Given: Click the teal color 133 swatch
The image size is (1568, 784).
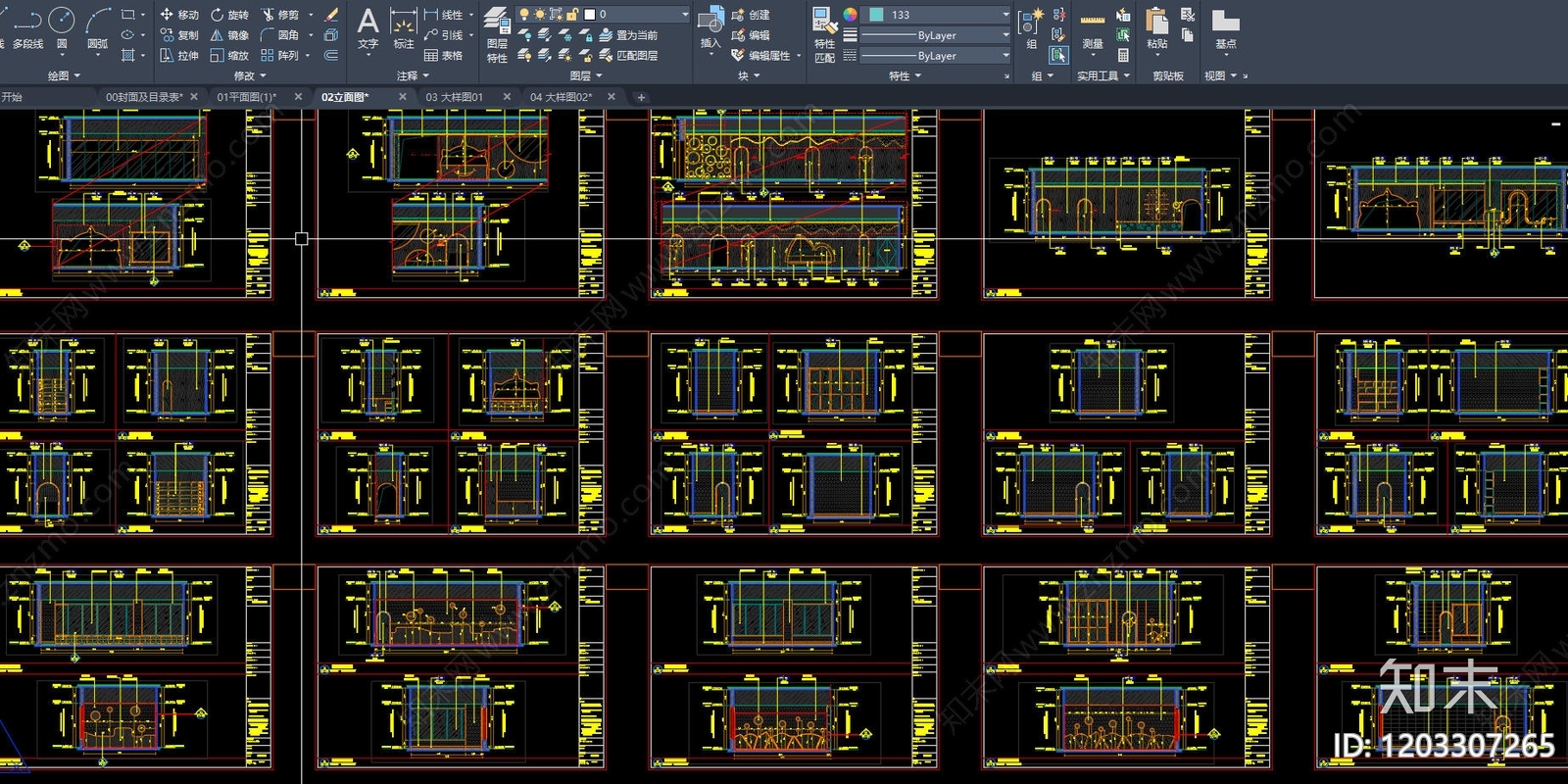Looking at the screenshot, I should click(876, 15).
